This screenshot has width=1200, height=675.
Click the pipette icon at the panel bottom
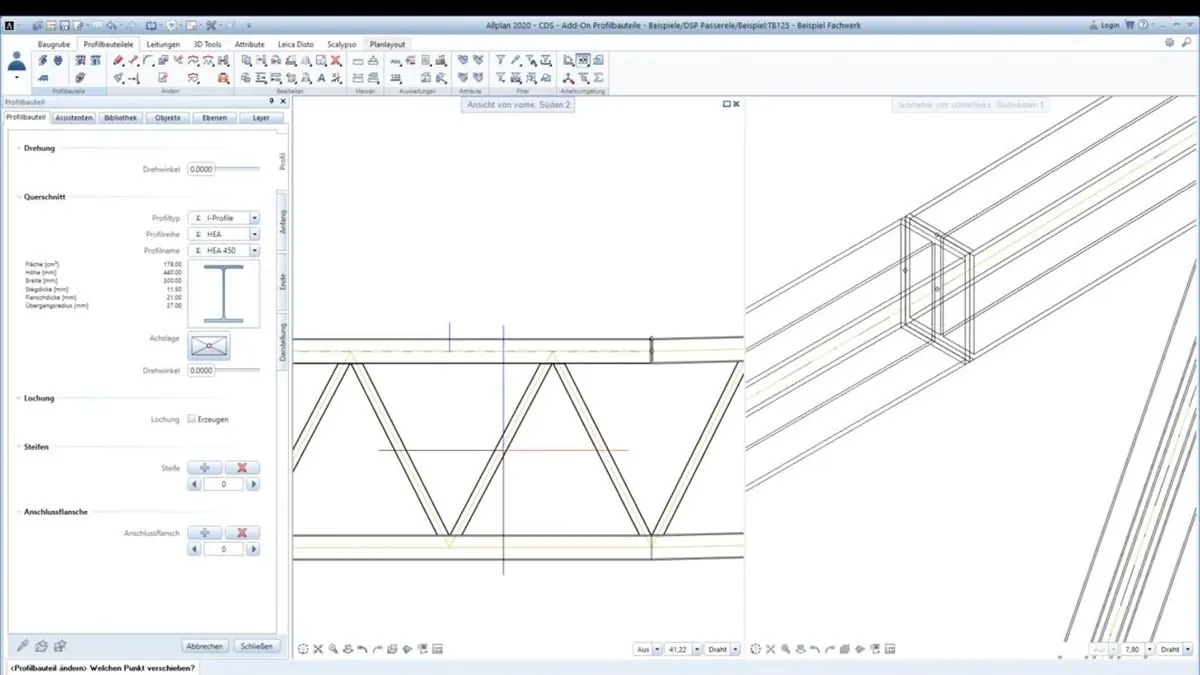click(x=24, y=646)
